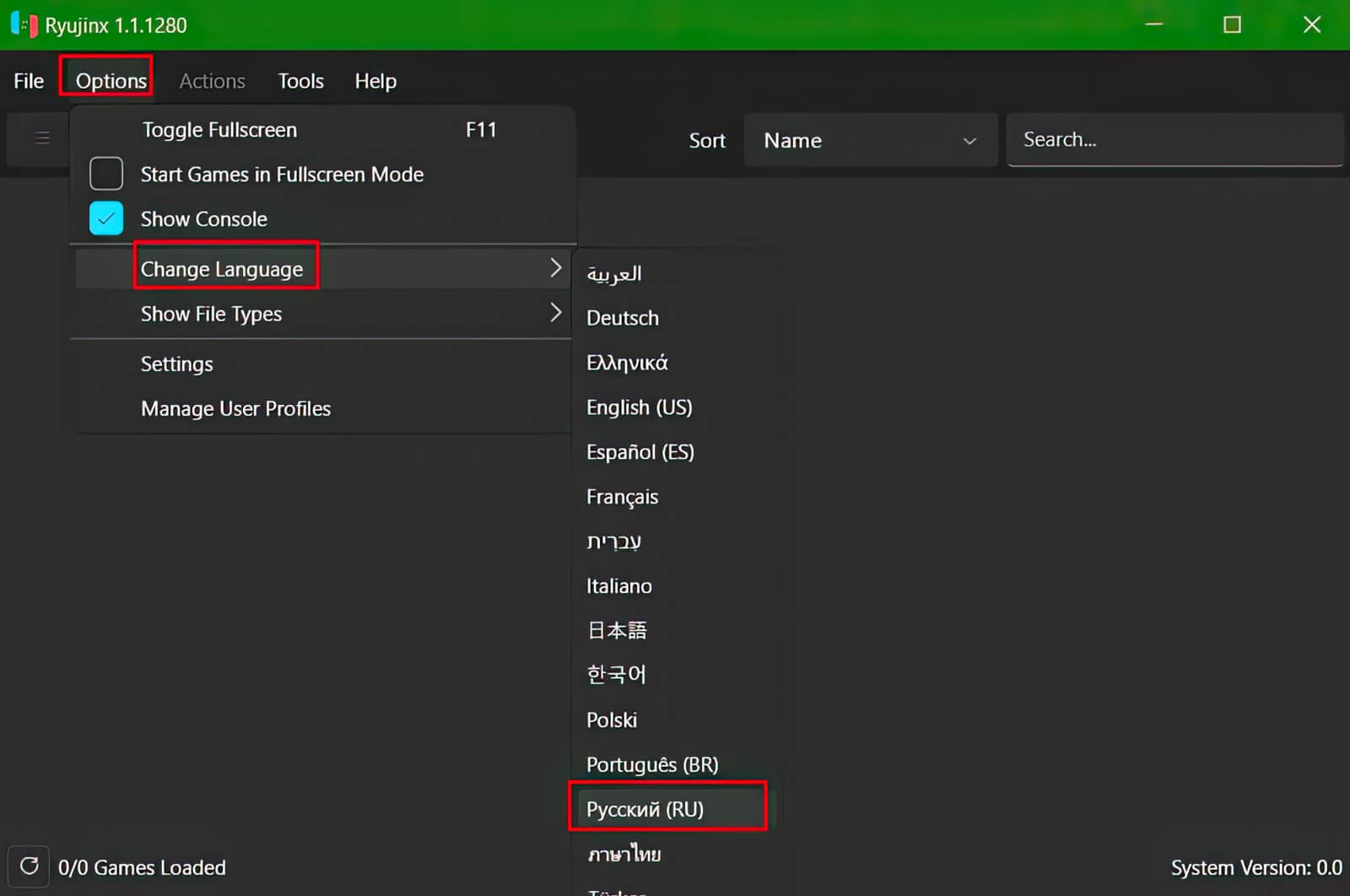Open the Tools menu
Image resolution: width=1350 pixels, height=896 pixels.
[300, 81]
